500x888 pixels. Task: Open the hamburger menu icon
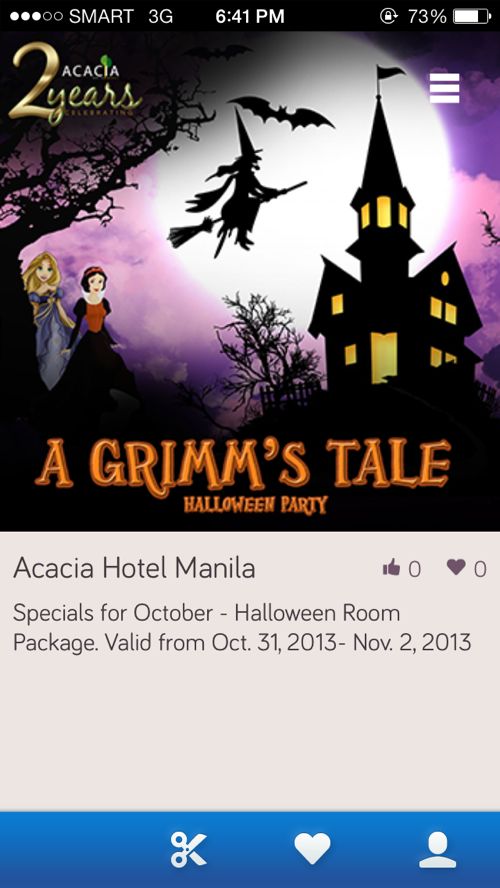445,88
